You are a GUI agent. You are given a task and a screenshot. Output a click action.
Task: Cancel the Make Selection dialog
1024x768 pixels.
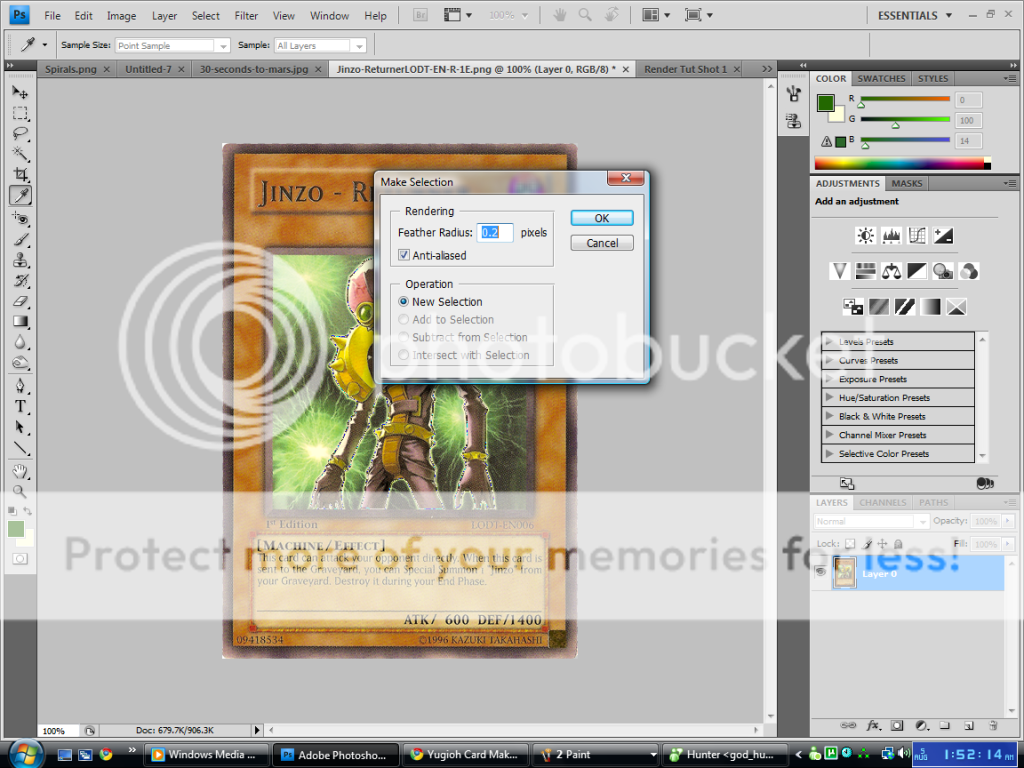601,242
